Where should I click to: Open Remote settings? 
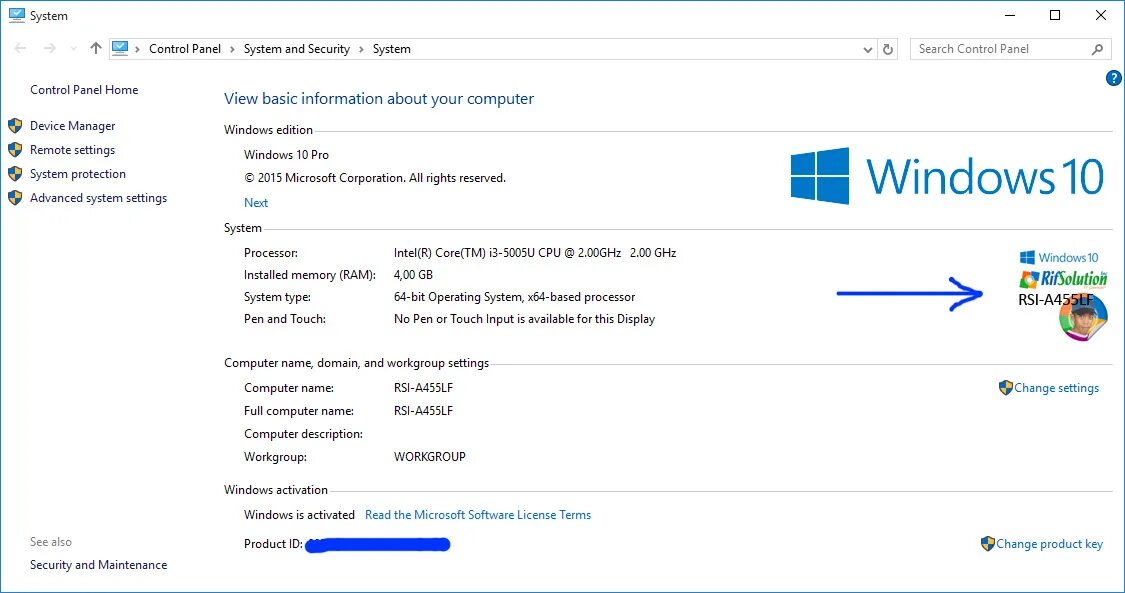(72, 150)
